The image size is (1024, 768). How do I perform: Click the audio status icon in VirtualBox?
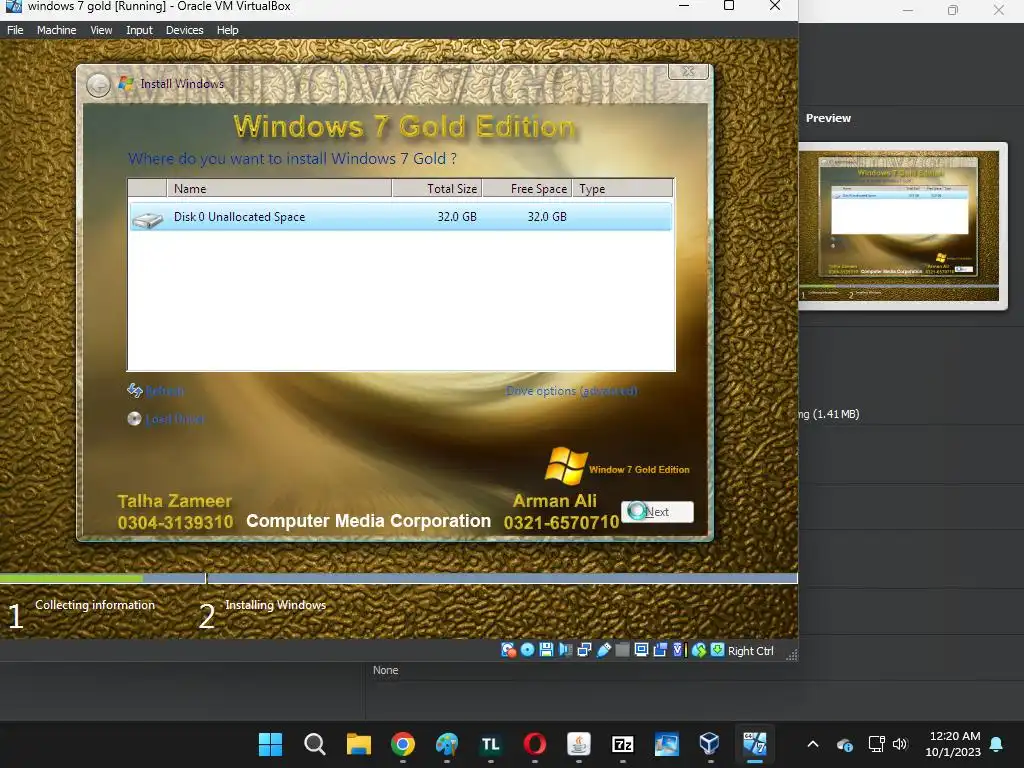(x=566, y=650)
